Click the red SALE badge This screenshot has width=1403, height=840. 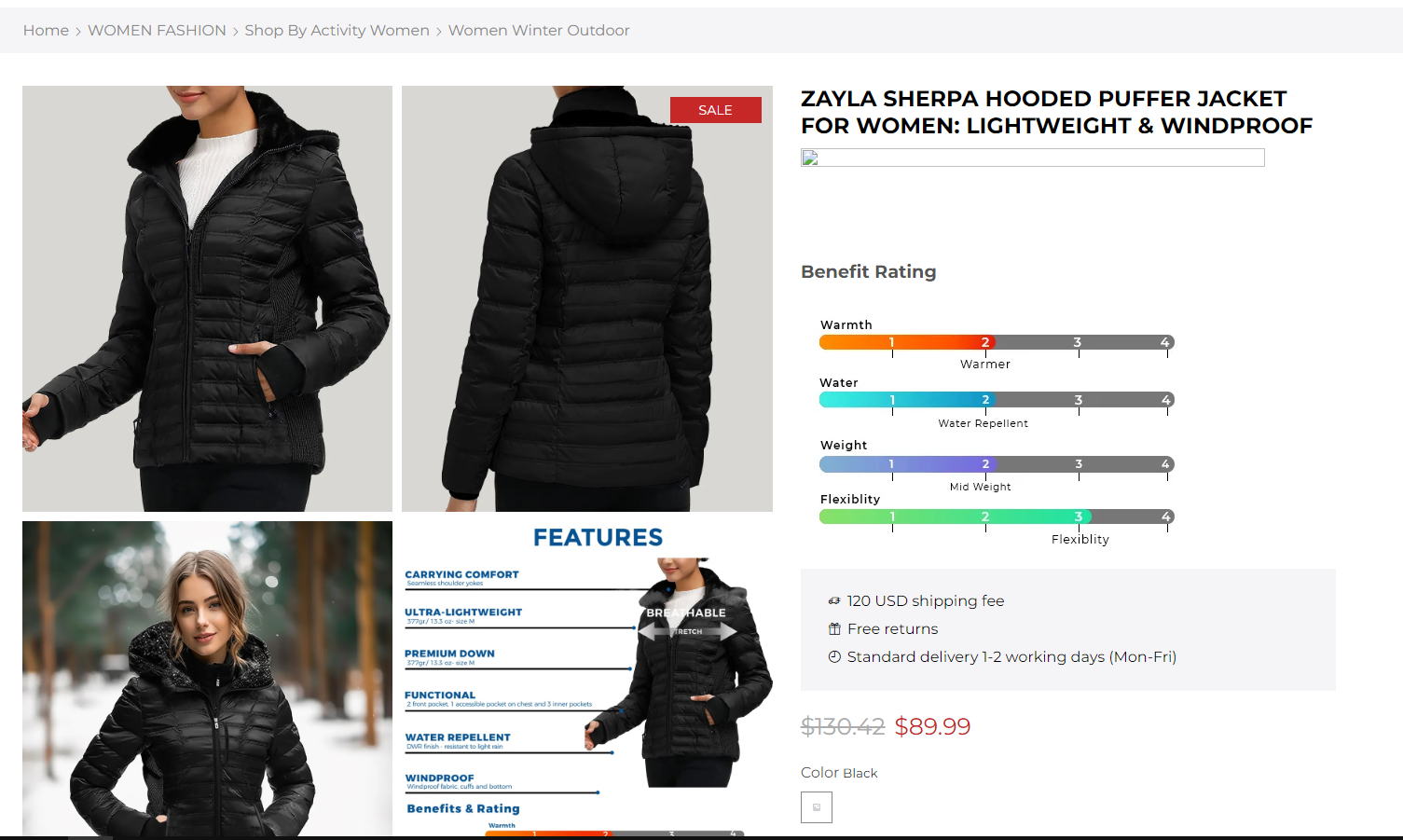[716, 110]
